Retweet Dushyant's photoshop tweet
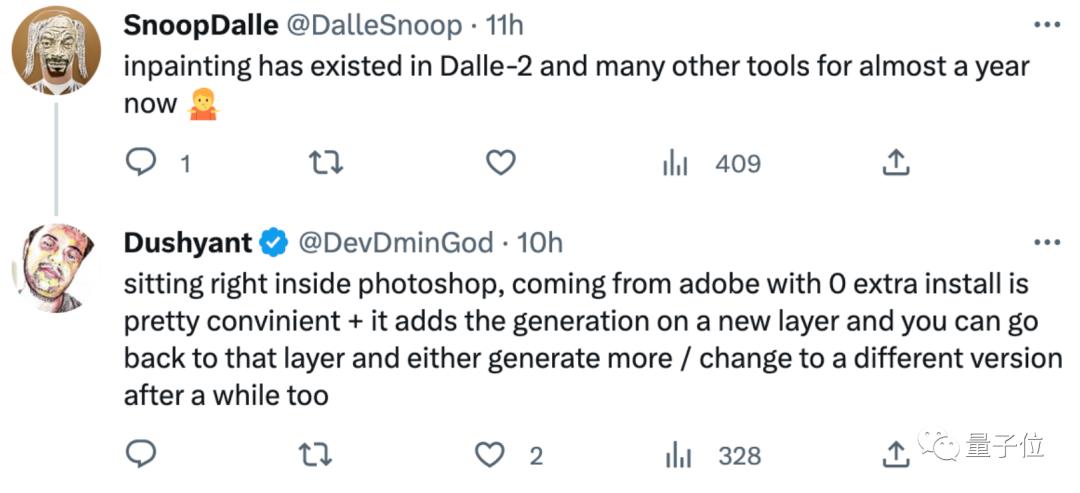1080x493 pixels. click(x=320, y=456)
